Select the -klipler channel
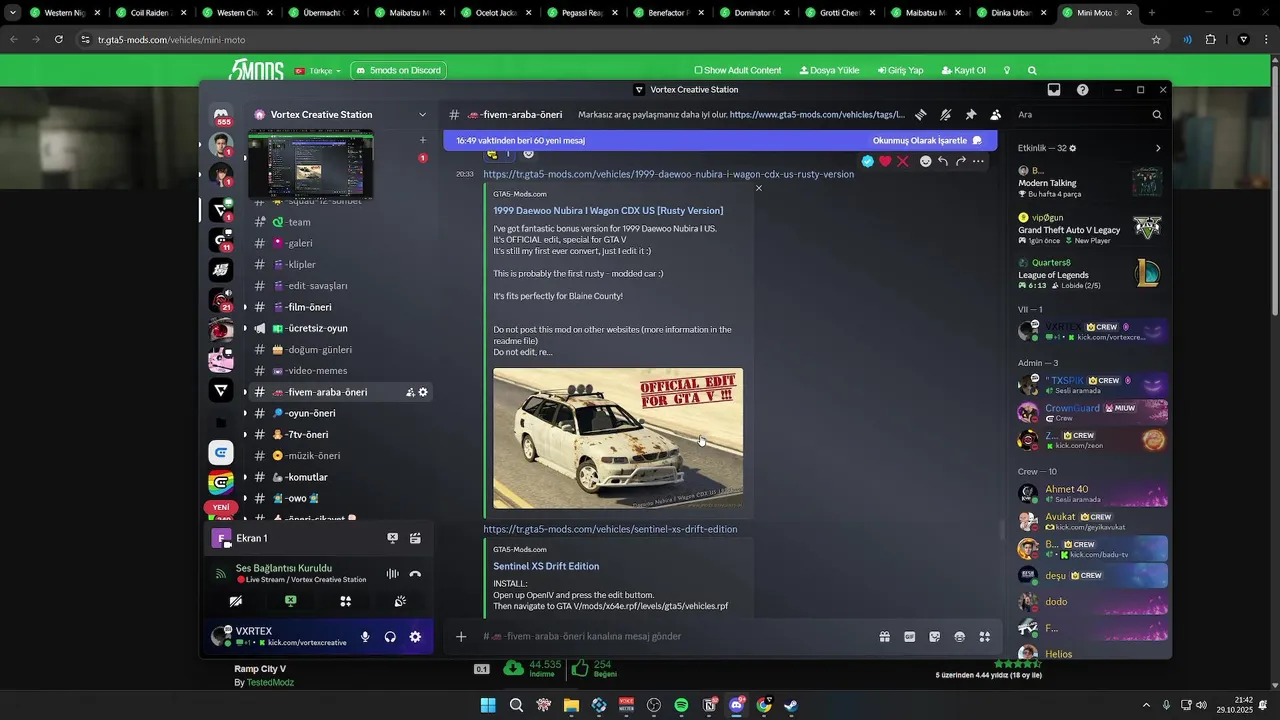Screen dimensions: 1280x720 (338, 265)
